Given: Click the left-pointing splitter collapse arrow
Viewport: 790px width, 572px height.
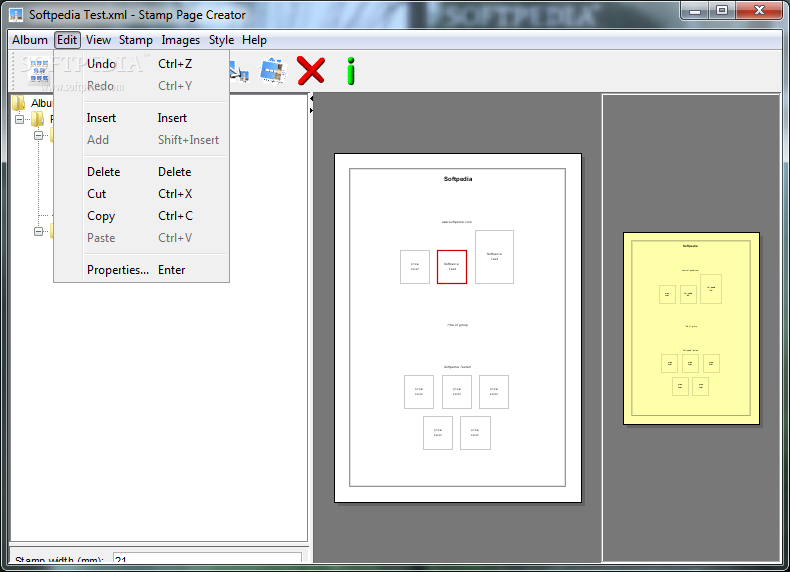Looking at the screenshot, I should (311, 99).
